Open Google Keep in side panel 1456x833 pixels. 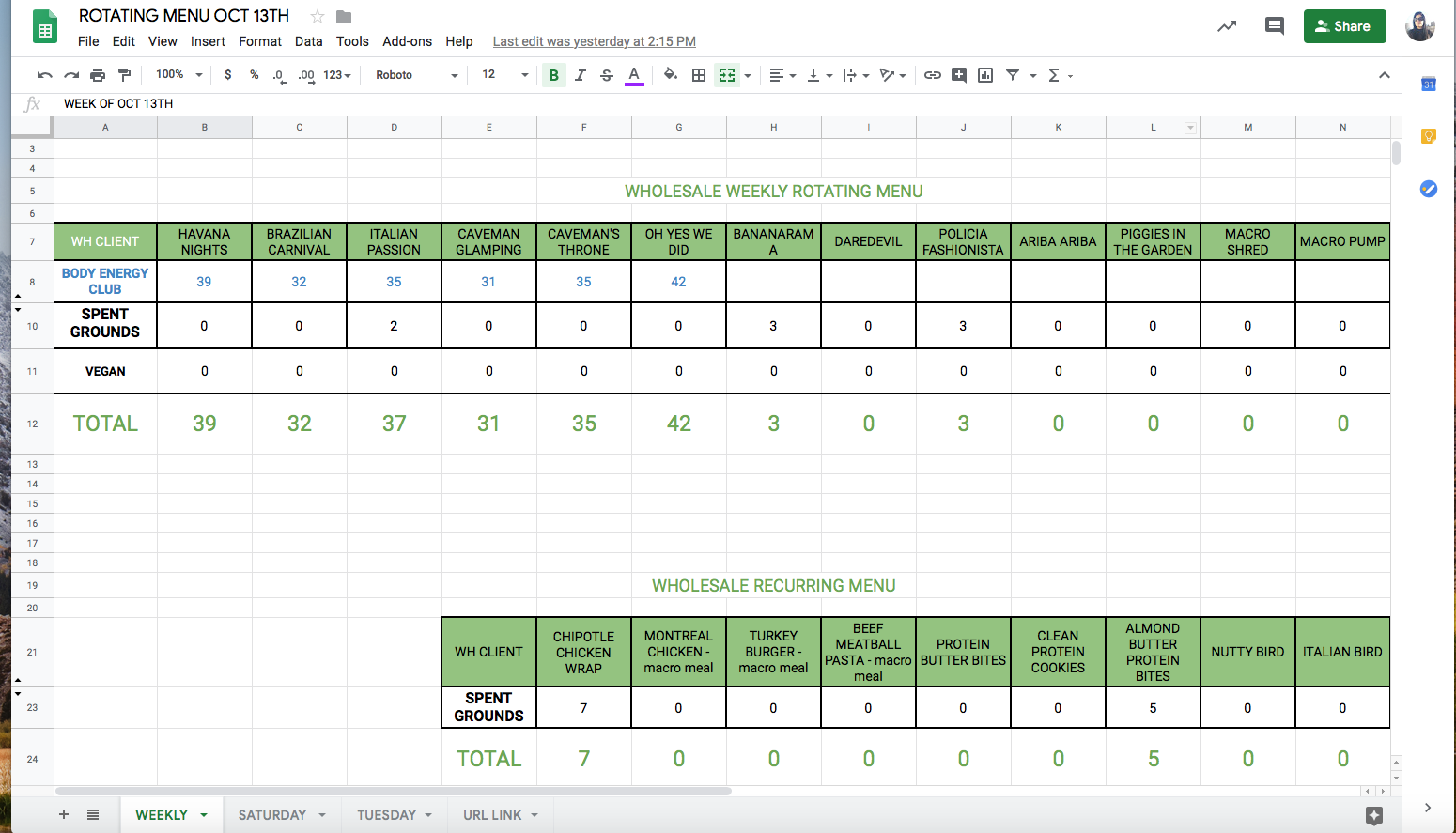point(1428,136)
